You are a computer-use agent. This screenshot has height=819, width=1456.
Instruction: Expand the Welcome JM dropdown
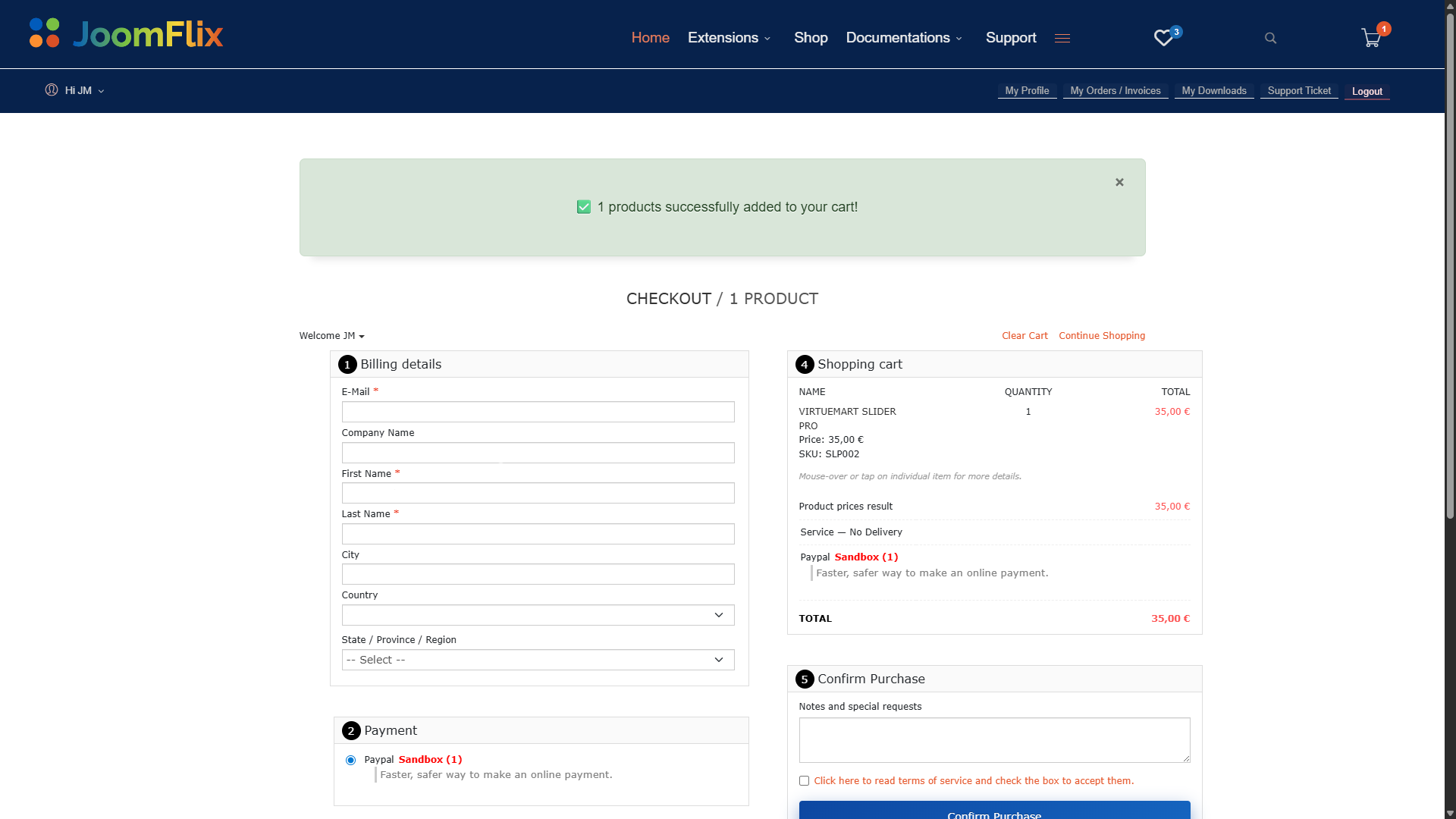pyautogui.click(x=331, y=336)
